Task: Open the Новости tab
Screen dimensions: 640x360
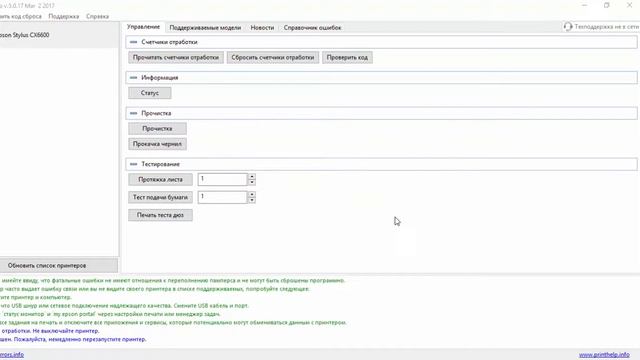Action: click(x=262, y=28)
